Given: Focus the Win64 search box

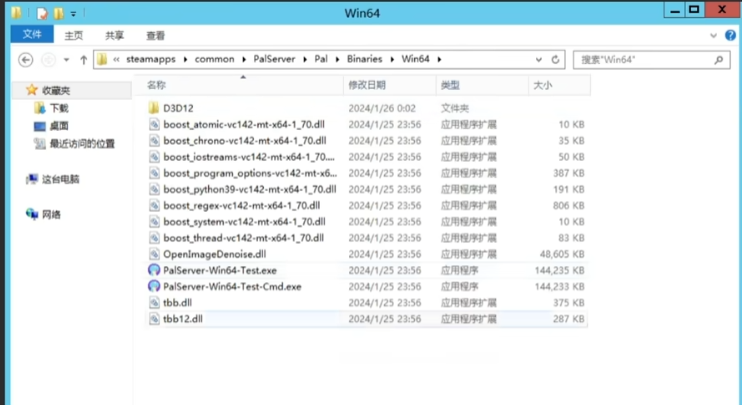Looking at the screenshot, I should pyautogui.click(x=652, y=60).
